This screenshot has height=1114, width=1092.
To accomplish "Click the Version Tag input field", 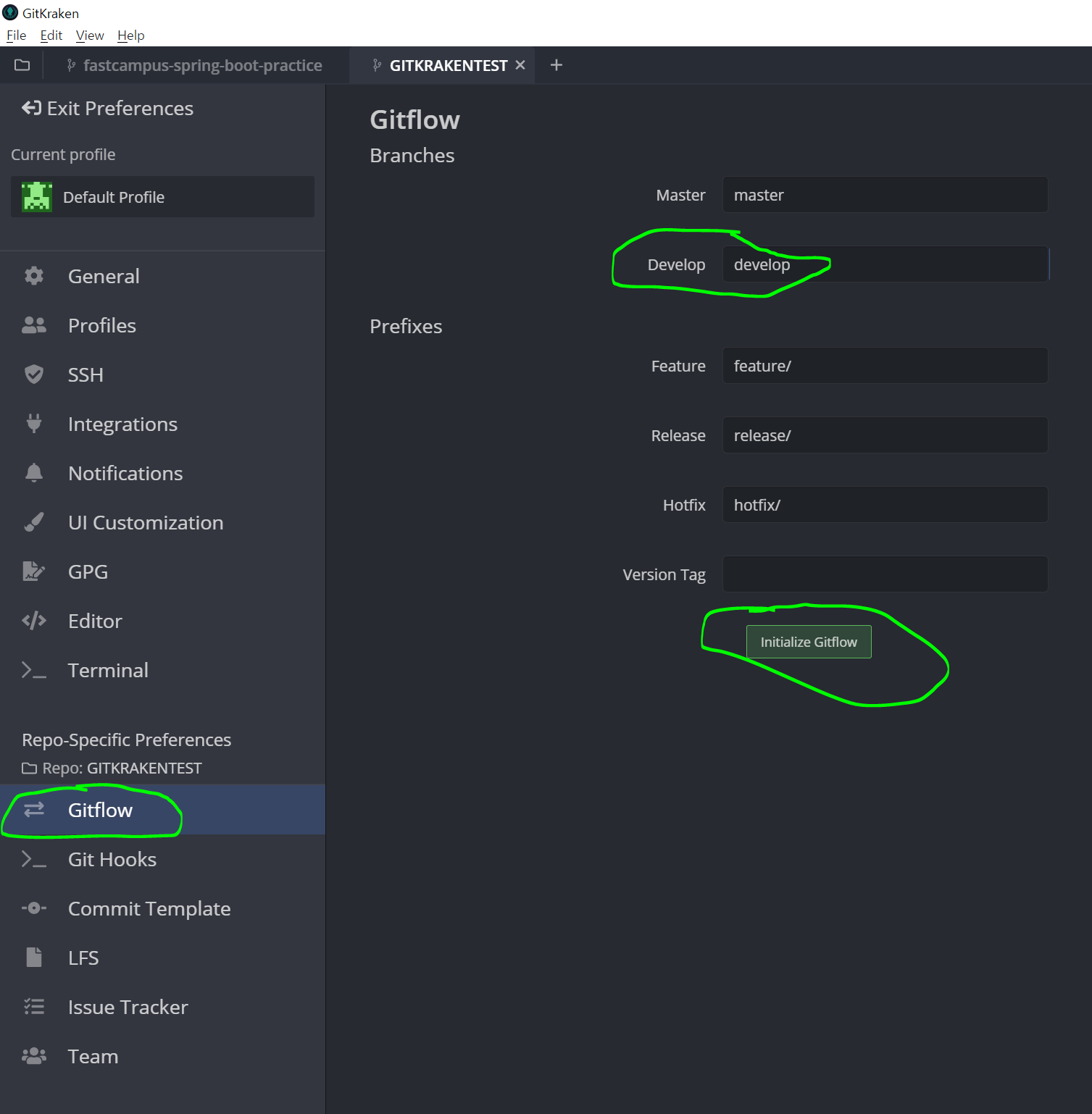I will [885, 574].
